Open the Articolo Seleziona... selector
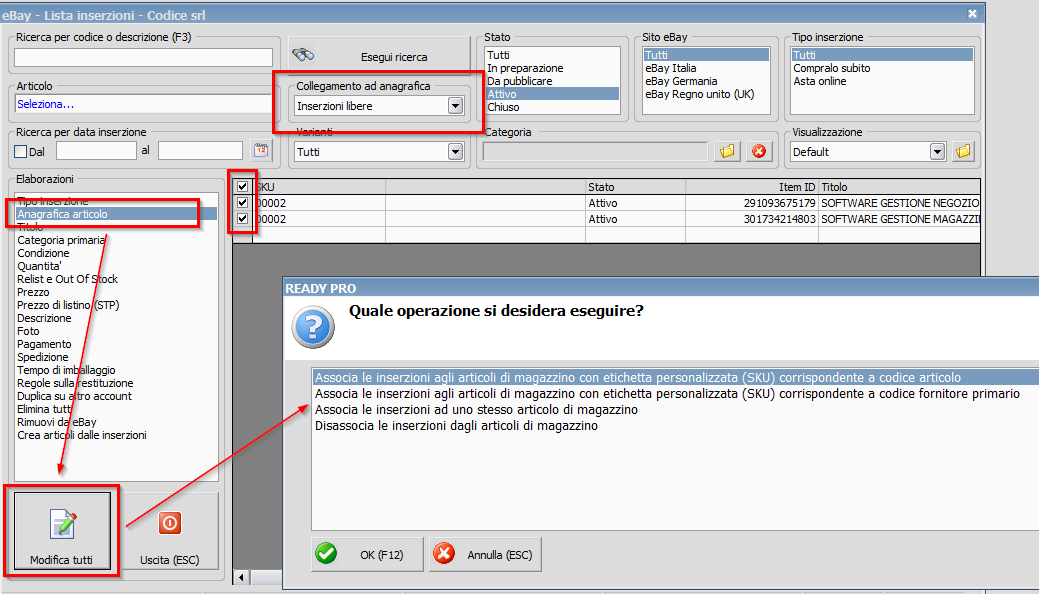The image size is (1039, 594). pyautogui.click(x=142, y=104)
